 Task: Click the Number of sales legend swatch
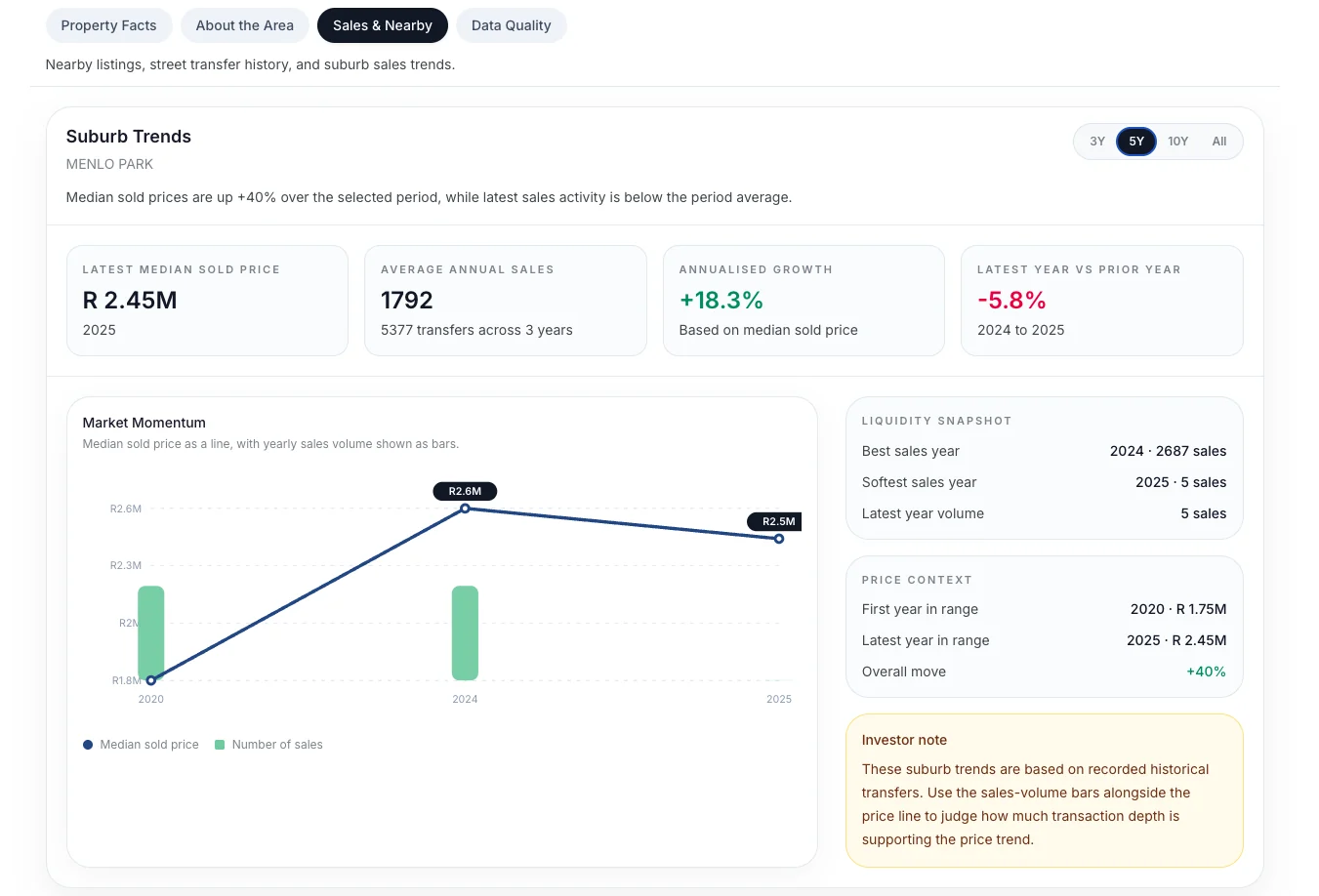coord(220,745)
